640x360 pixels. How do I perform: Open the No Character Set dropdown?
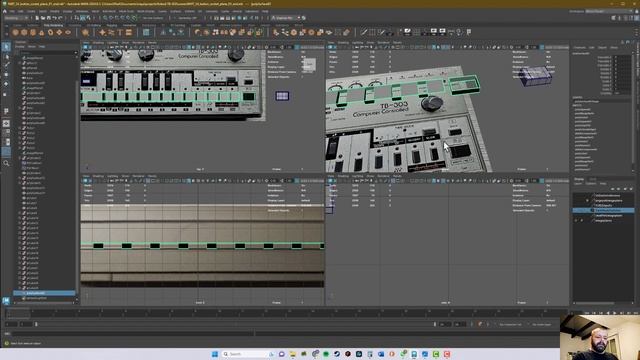click(x=510, y=324)
